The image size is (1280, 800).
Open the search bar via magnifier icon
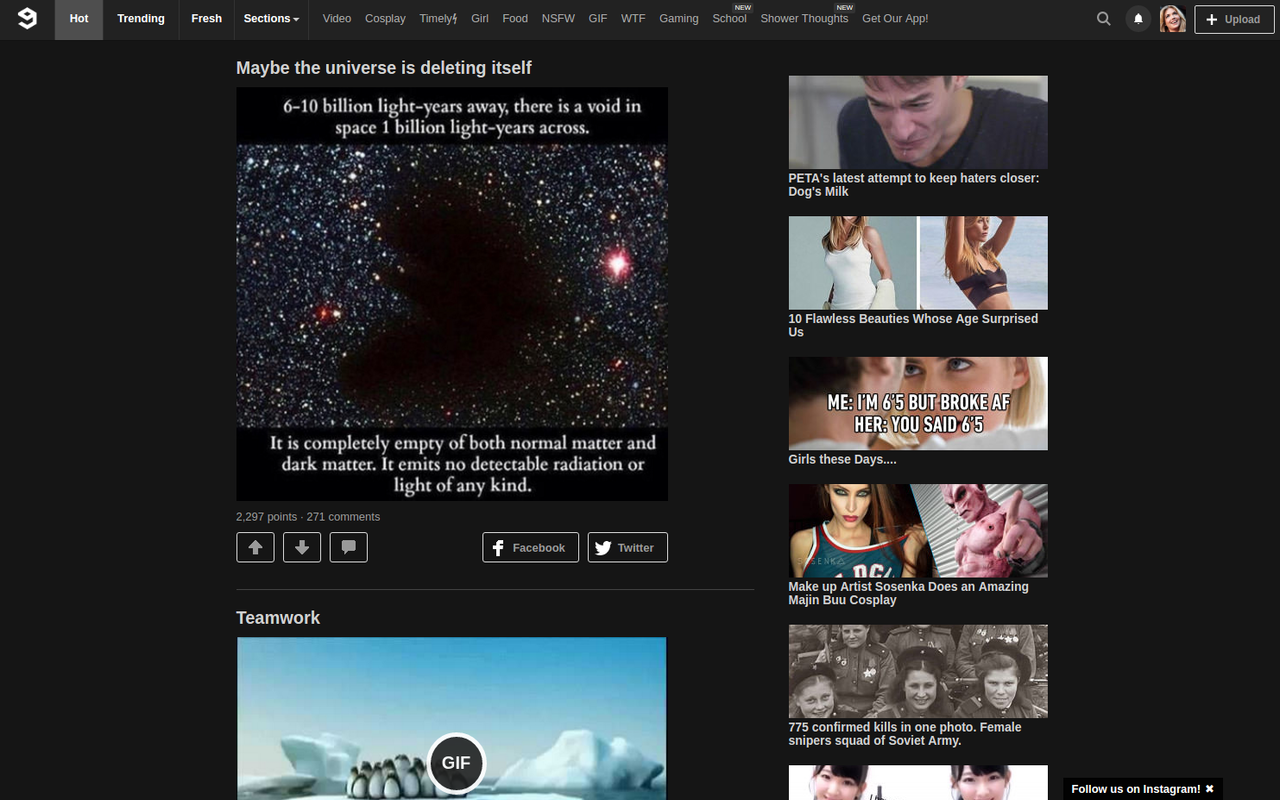(1103, 18)
